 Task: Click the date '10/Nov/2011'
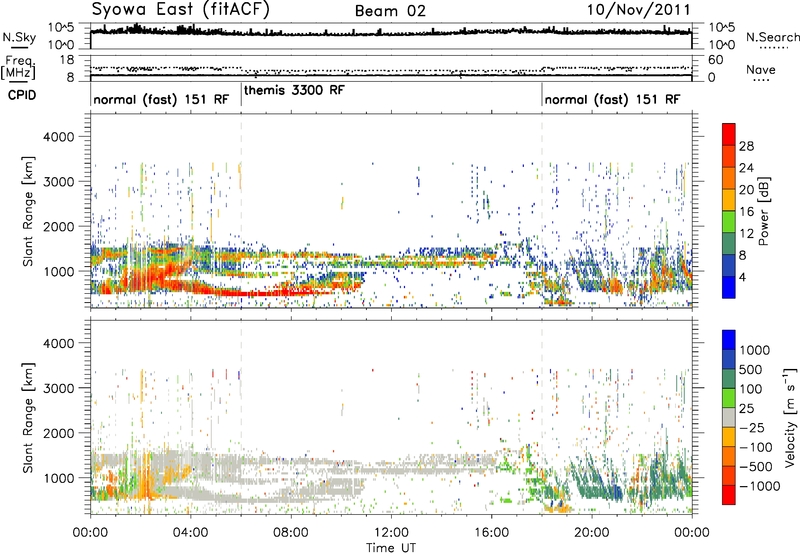click(x=638, y=10)
